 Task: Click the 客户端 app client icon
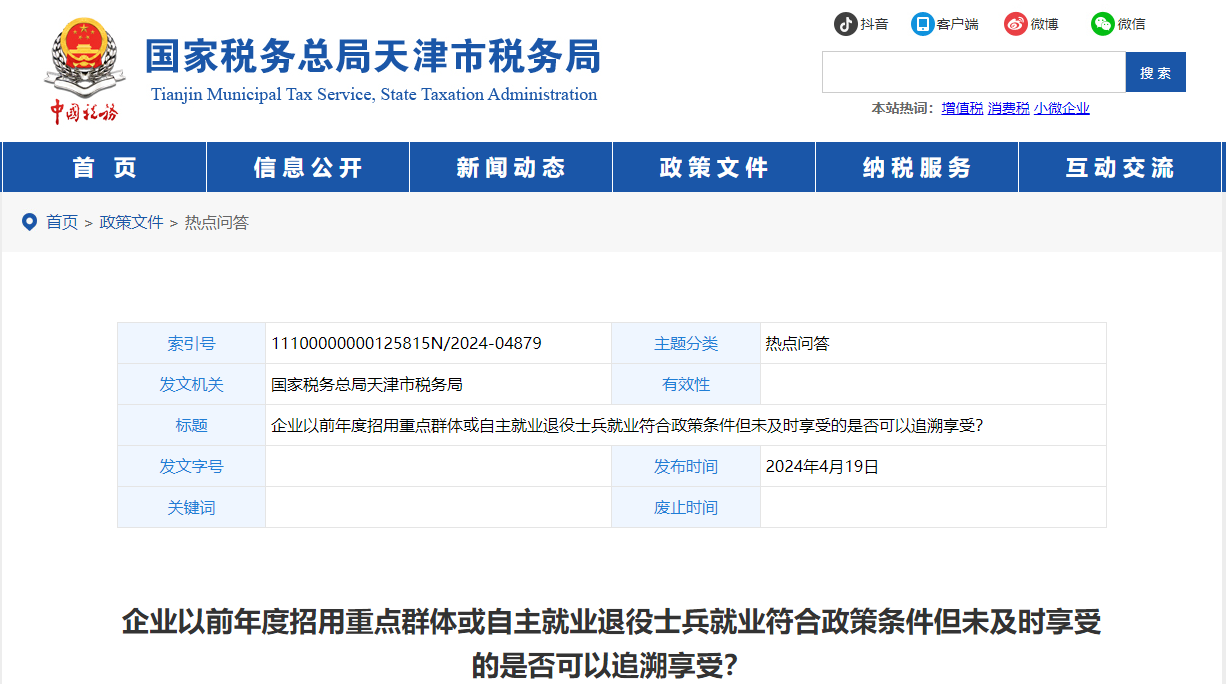click(921, 23)
